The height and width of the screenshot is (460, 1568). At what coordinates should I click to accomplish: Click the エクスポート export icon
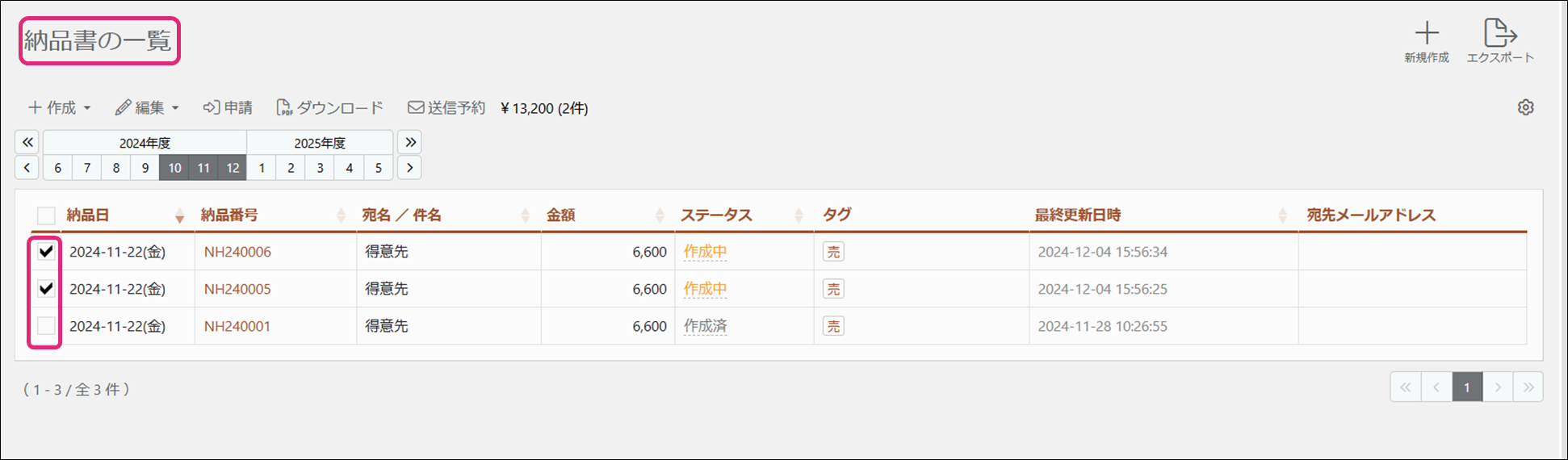1500,33
